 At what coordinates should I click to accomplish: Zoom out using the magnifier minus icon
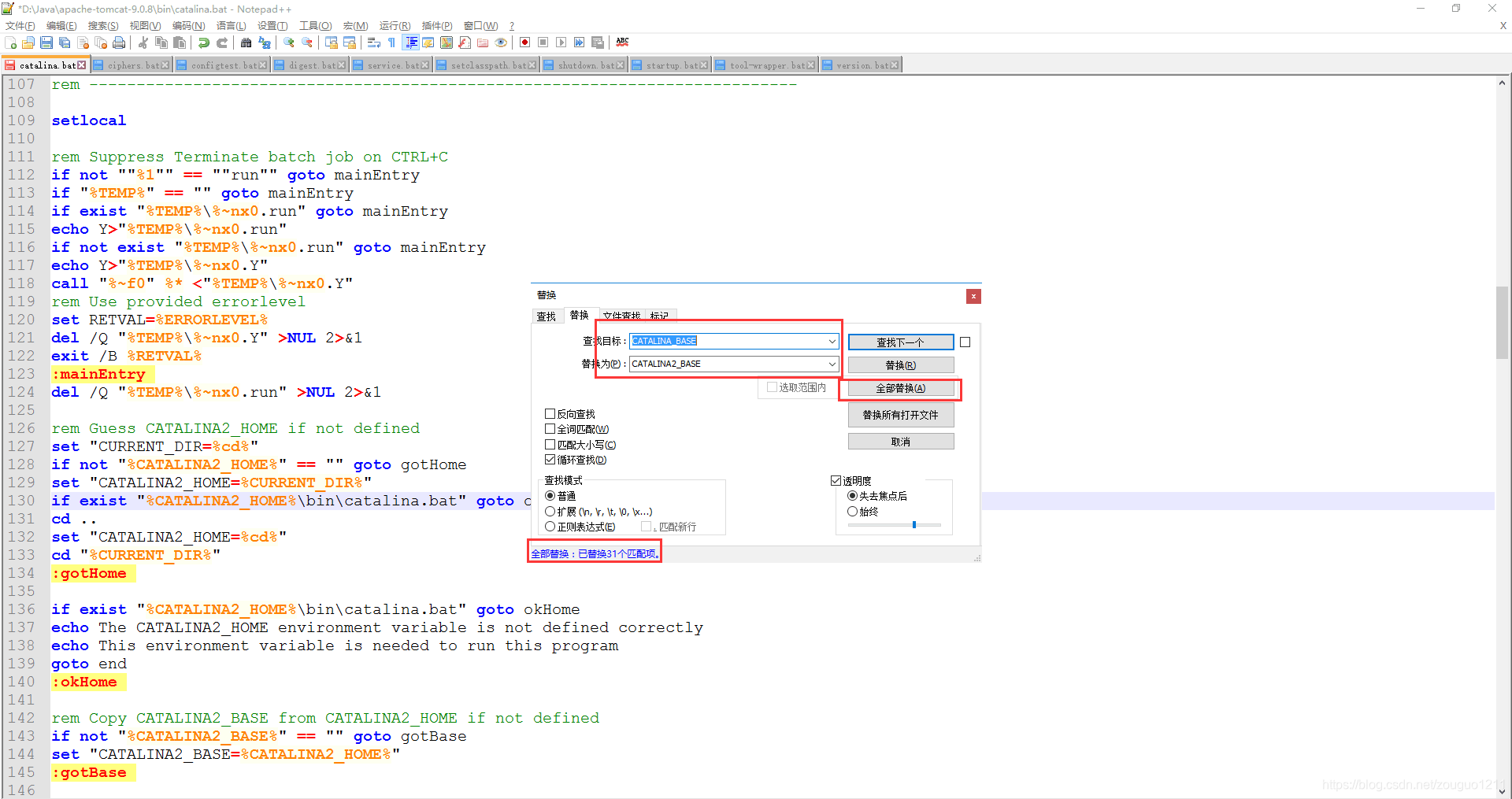click(307, 43)
